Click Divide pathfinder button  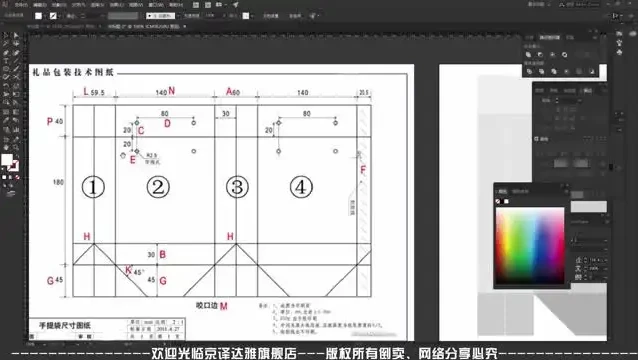(x=529, y=71)
